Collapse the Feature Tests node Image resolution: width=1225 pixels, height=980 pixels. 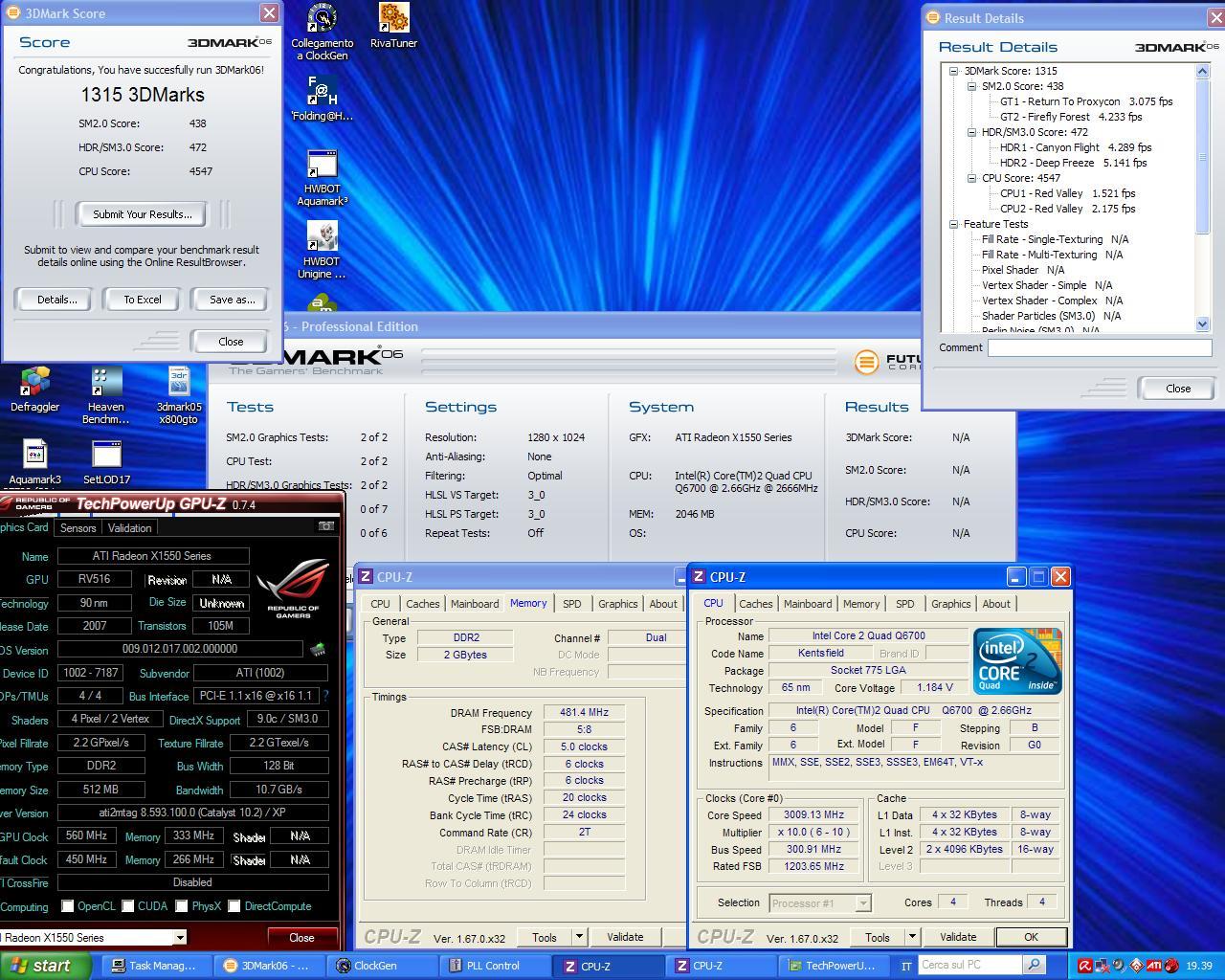954,224
